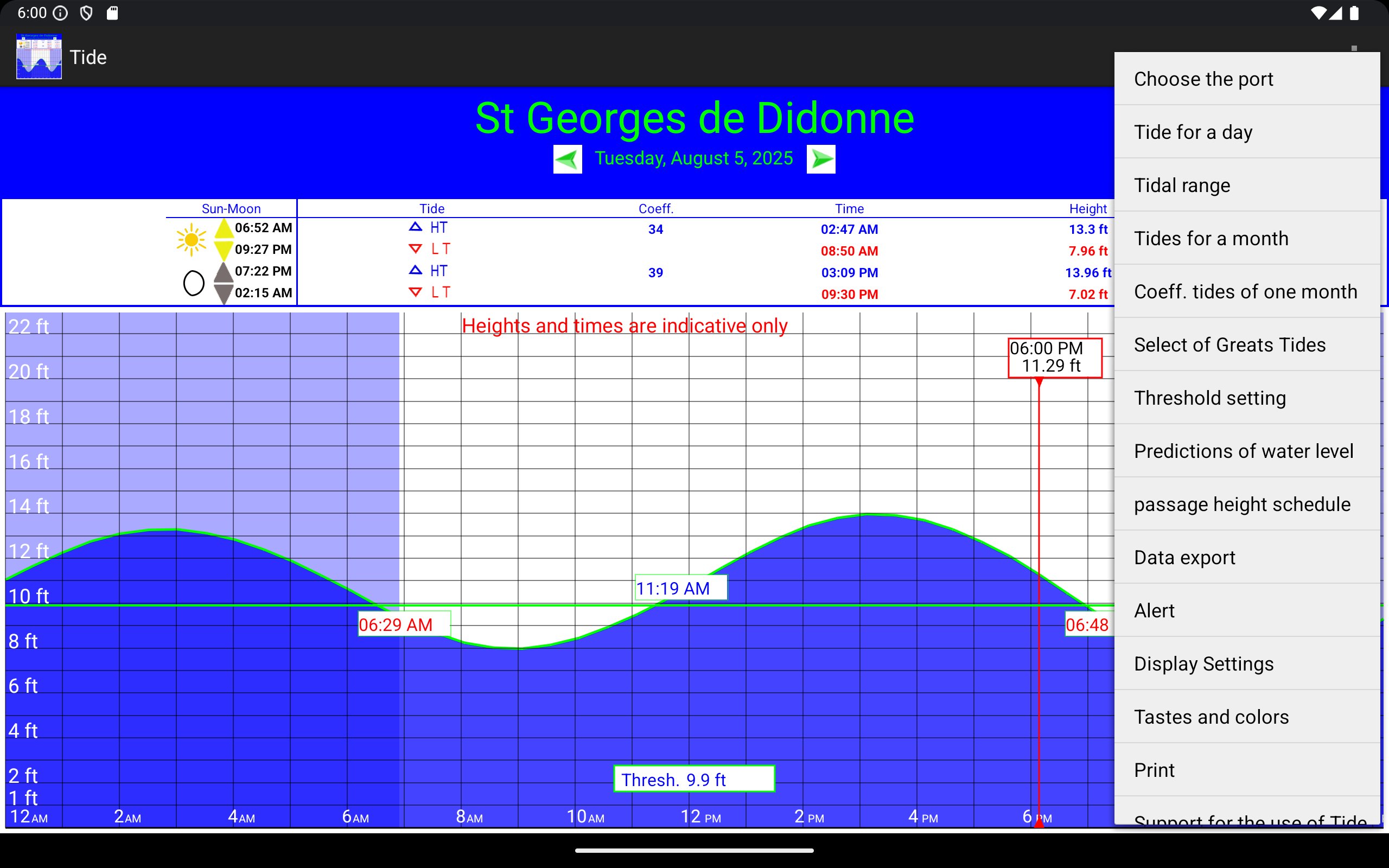Tap the yellow sunrise up-triangle icon

[224, 228]
